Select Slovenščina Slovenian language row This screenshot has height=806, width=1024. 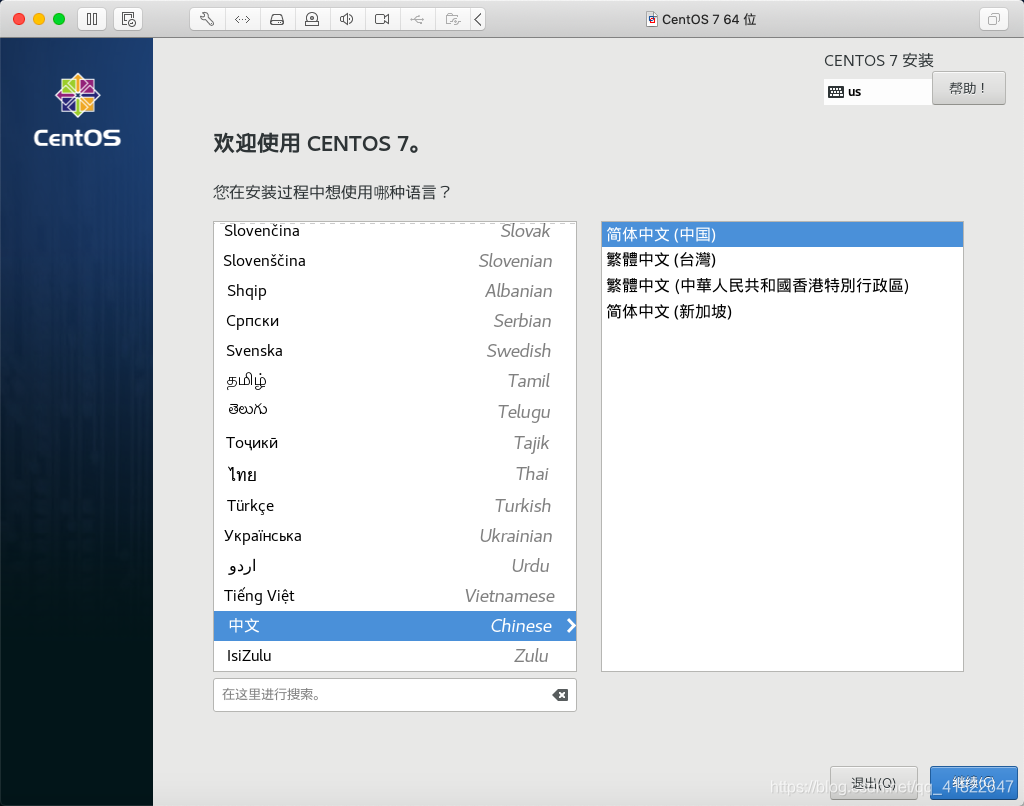[394, 261]
